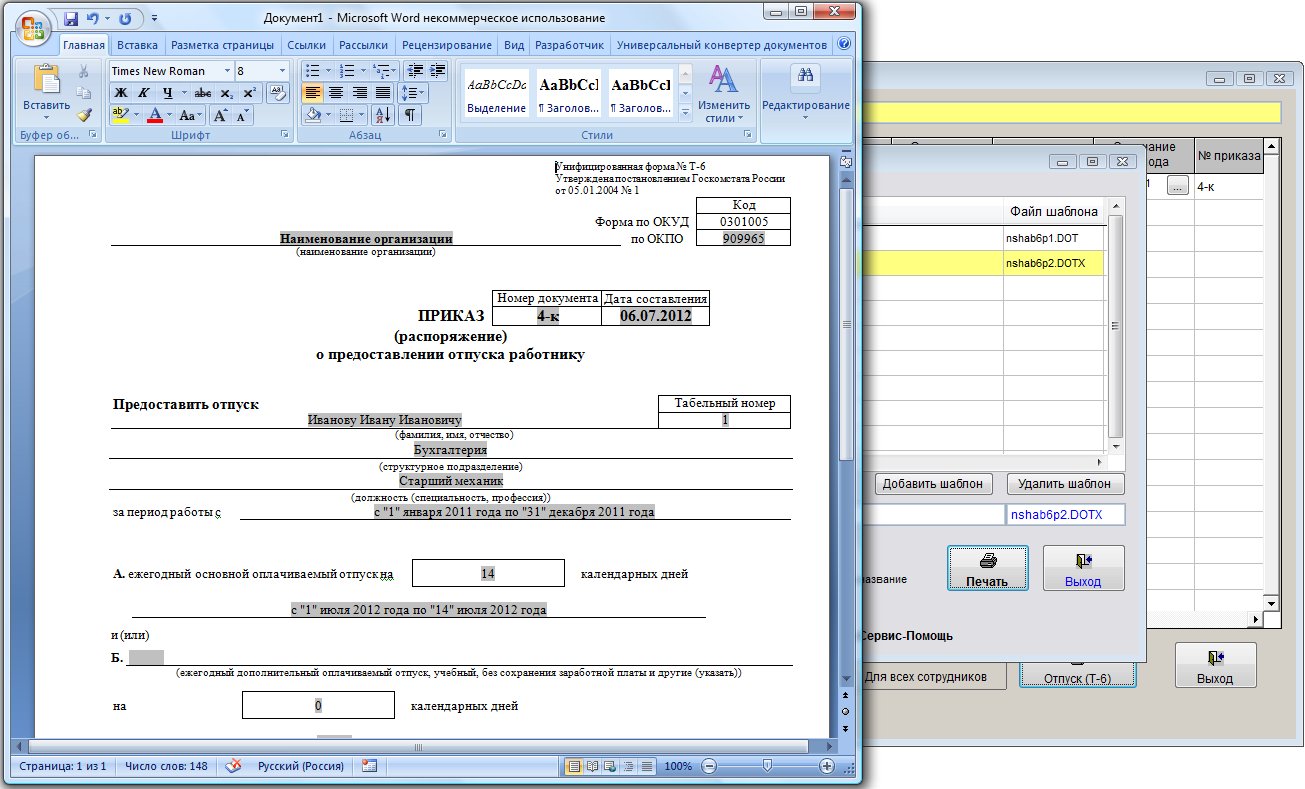
Task: Click the Grow Font icon
Action: [219, 115]
